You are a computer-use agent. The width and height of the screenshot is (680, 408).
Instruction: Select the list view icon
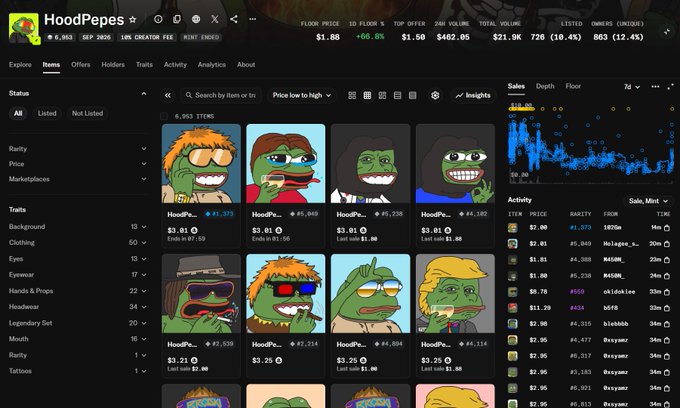pos(397,95)
